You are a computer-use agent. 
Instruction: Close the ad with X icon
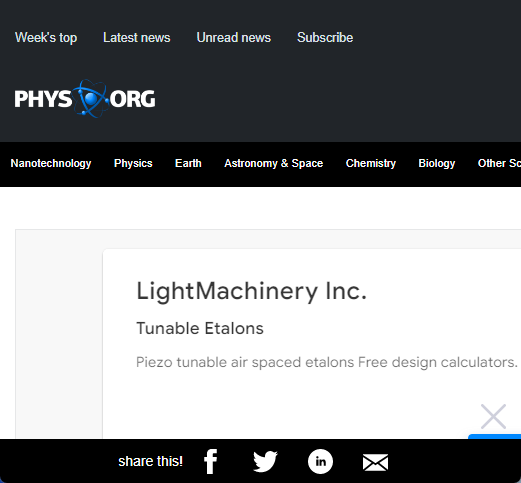(493, 416)
